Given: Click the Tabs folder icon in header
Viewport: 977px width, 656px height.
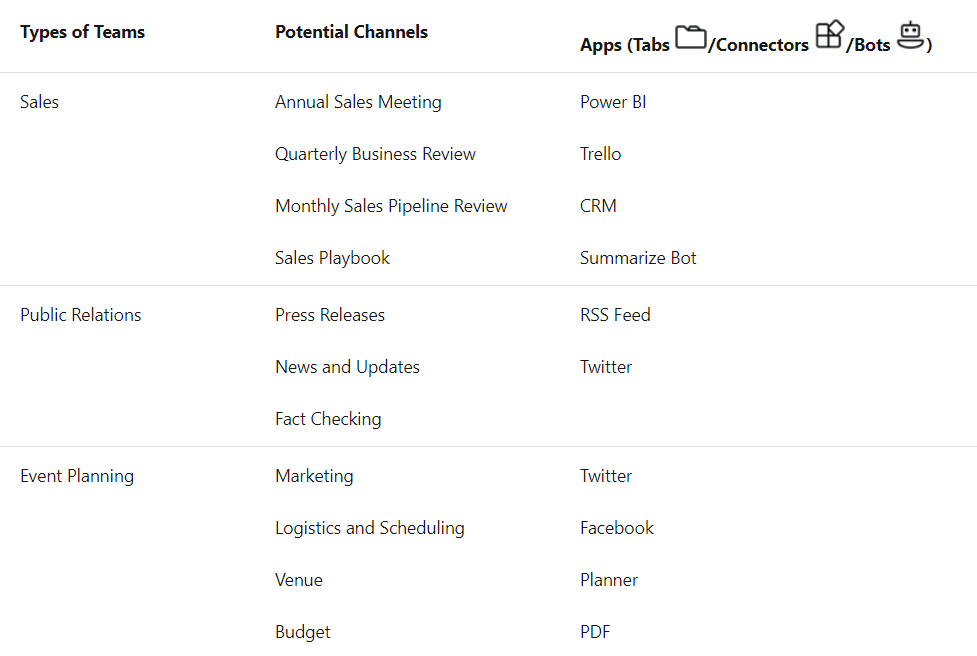Looking at the screenshot, I should coord(690,38).
